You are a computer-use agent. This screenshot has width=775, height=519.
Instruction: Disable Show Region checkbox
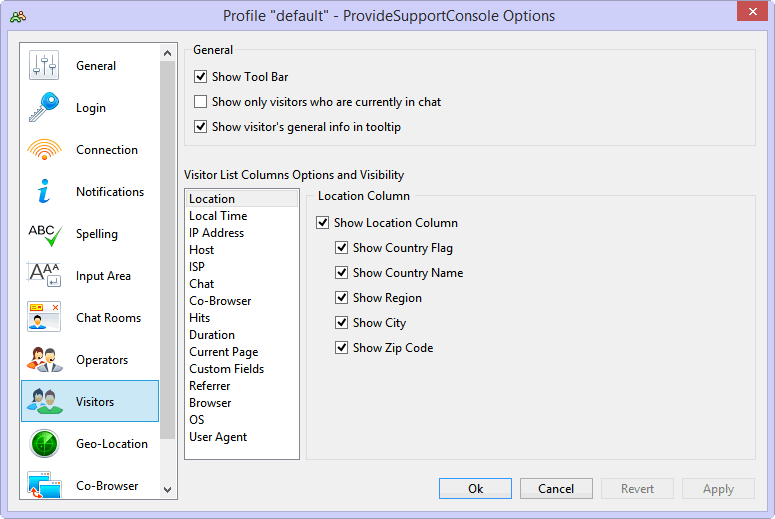tap(342, 298)
